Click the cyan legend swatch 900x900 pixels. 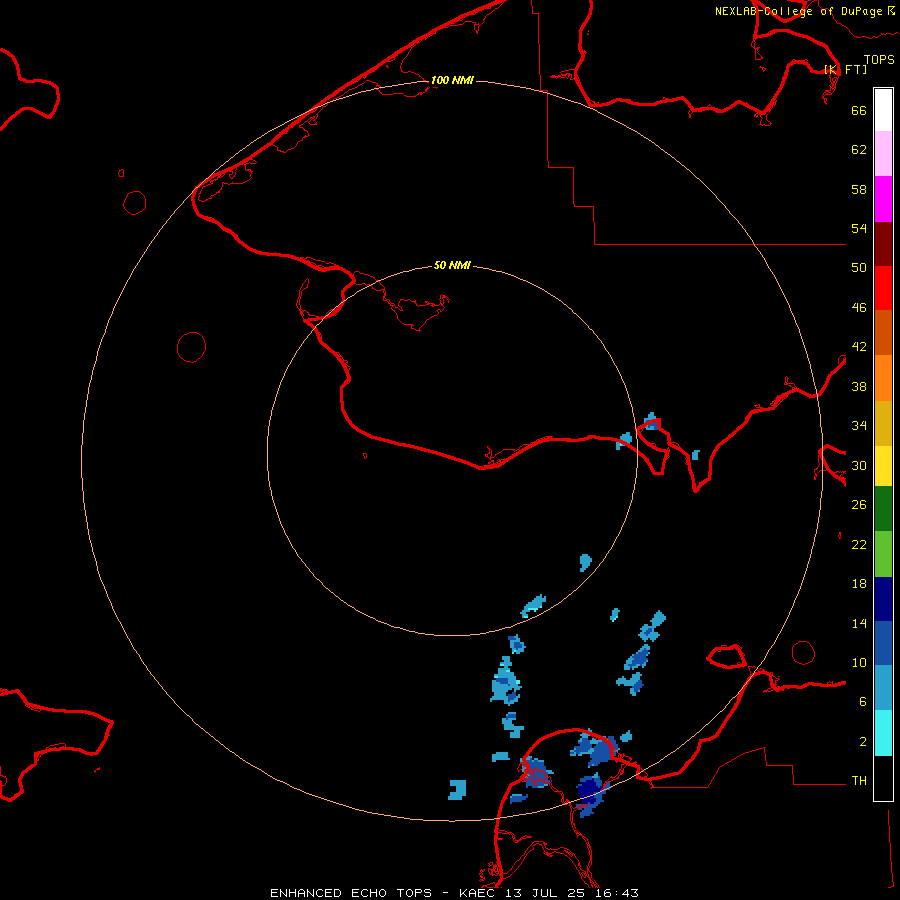tap(883, 733)
